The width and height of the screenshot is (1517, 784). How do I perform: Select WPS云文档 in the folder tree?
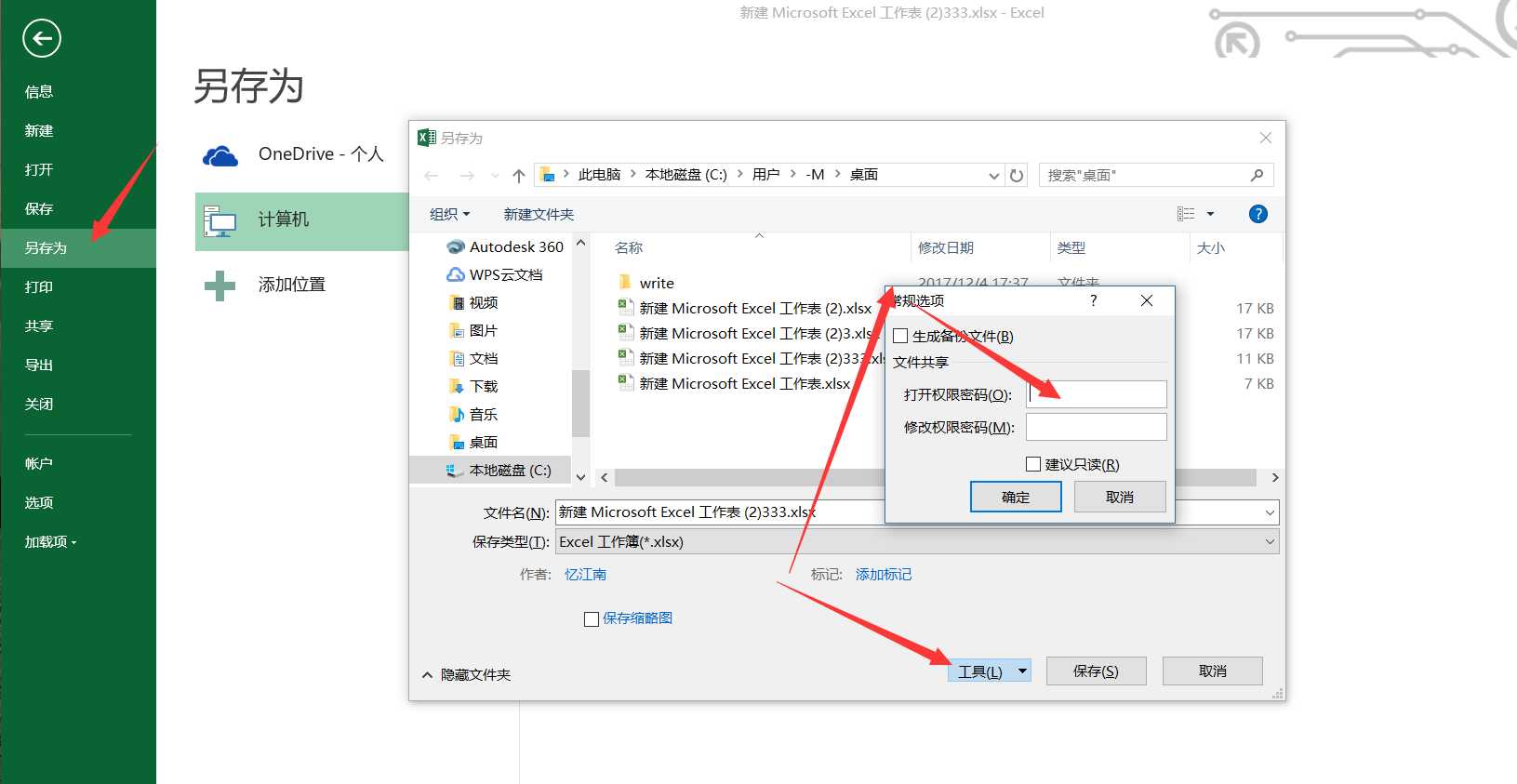coord(496,274)
